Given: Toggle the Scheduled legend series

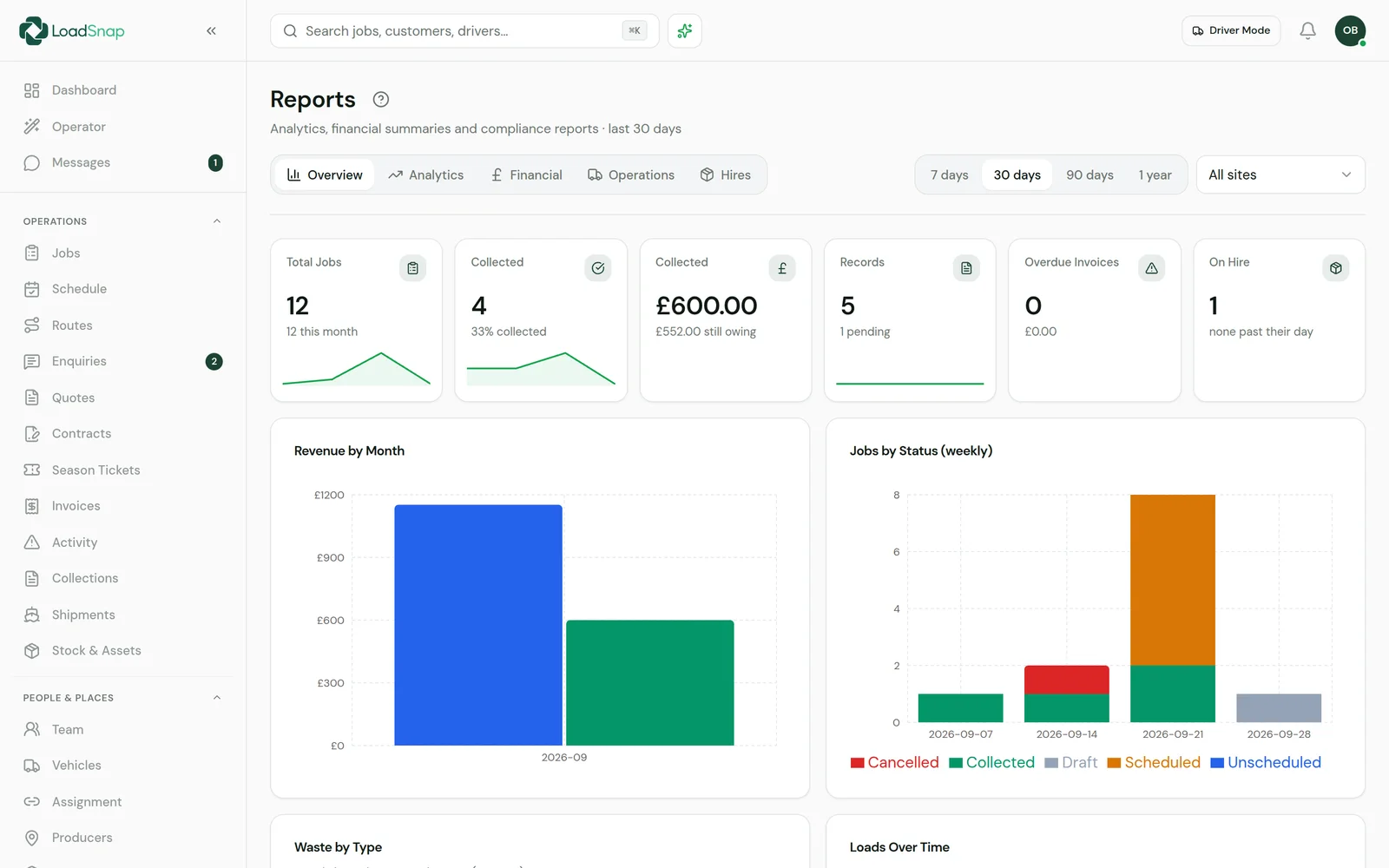Looking at the screenshot, I should point(1154,762).
